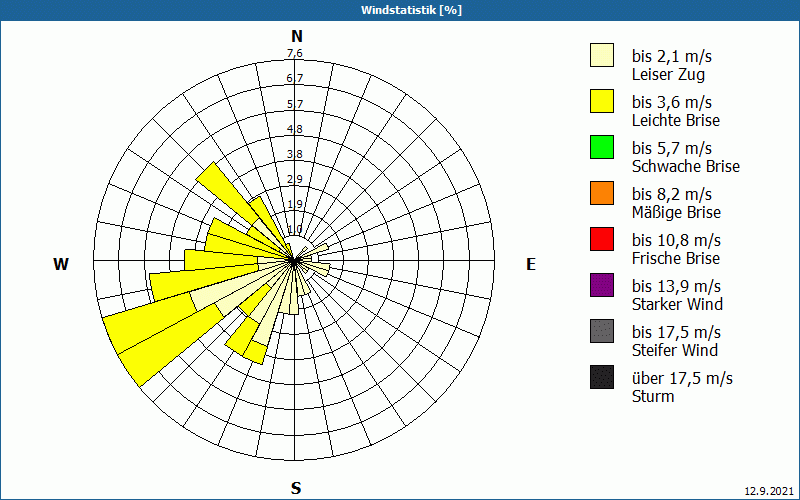
Task: Click the 'Leiser Zug' legend label
Action: point(668,74)
